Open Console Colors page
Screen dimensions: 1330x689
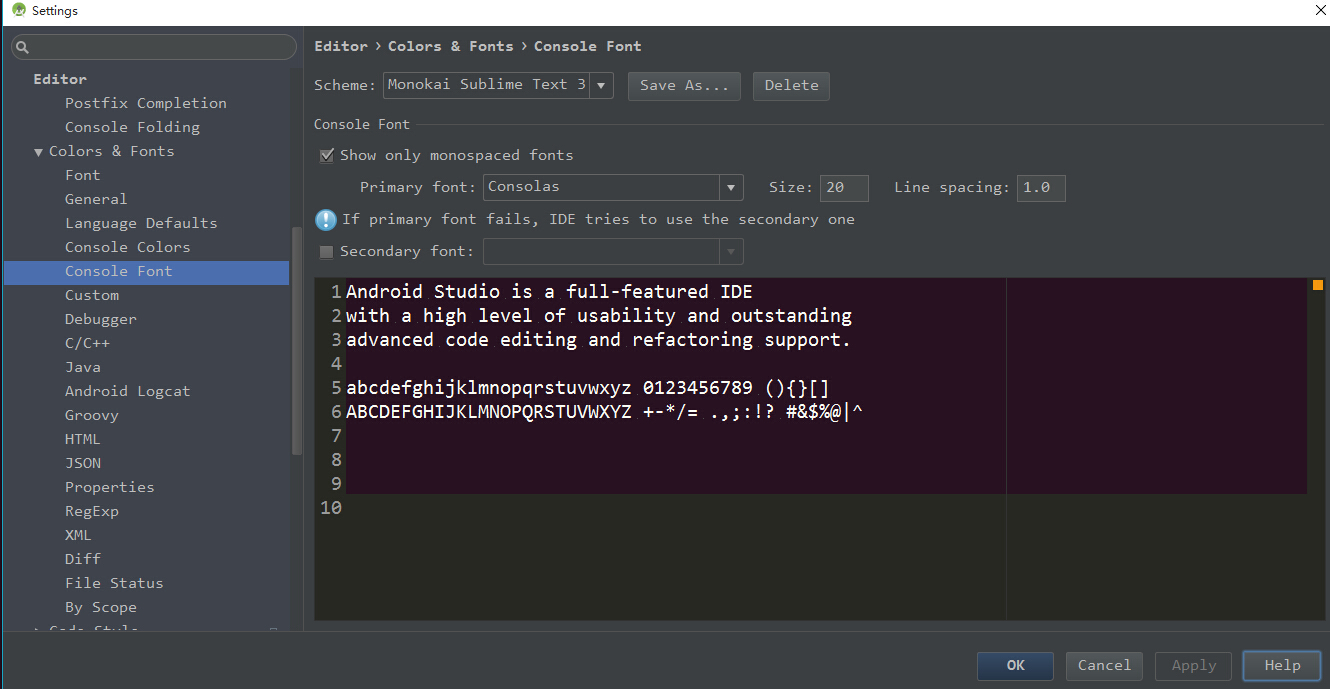127,247
